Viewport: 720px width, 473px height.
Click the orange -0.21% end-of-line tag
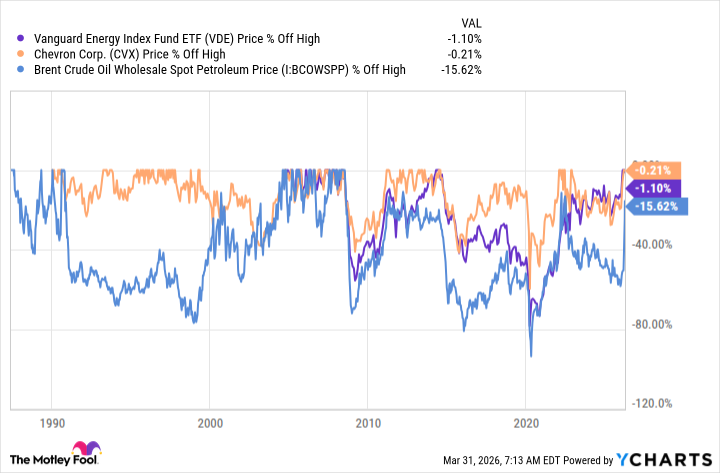[x=657, y=169]
